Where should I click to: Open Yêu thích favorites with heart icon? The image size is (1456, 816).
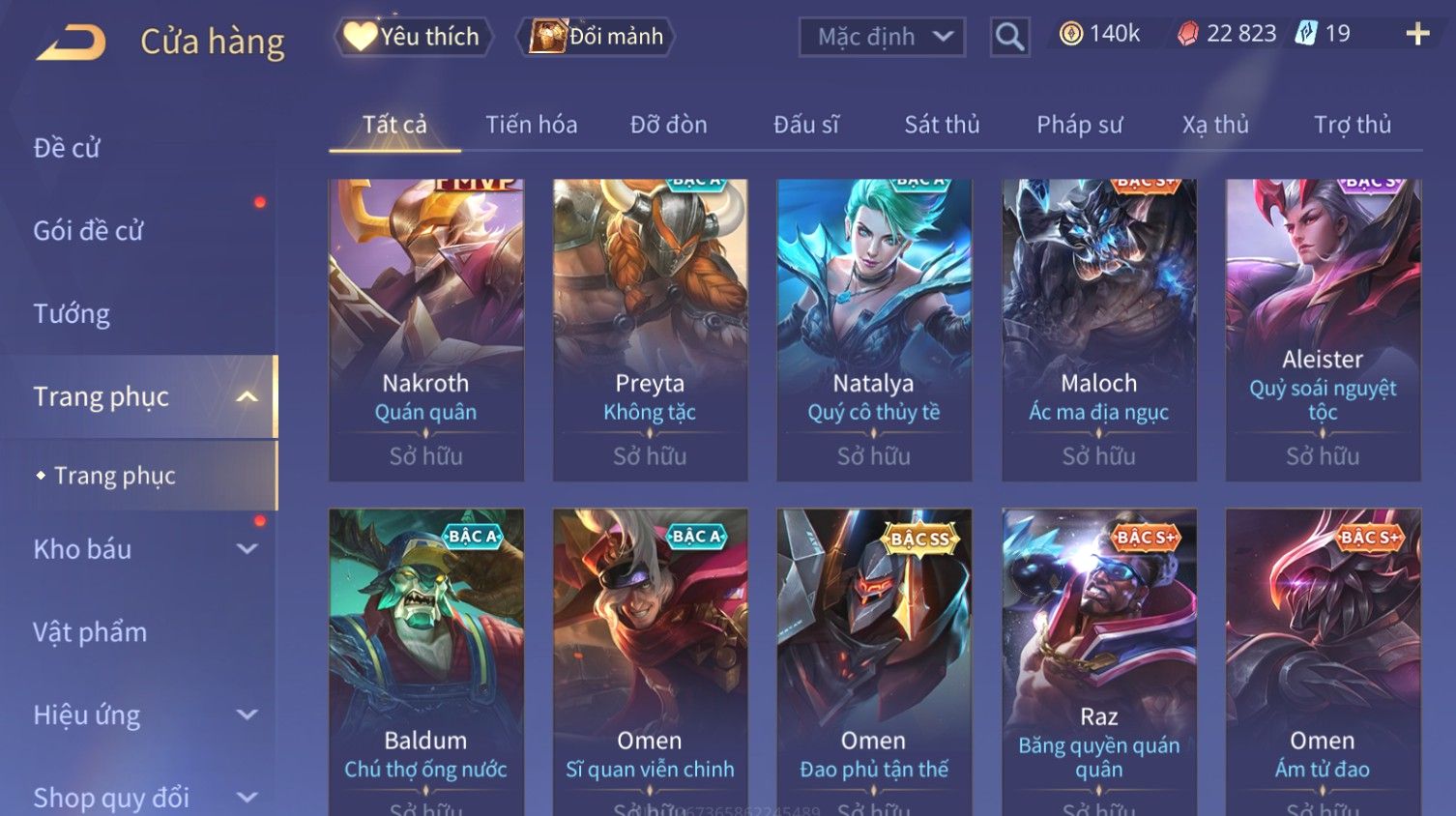click(x=413, y=37)
